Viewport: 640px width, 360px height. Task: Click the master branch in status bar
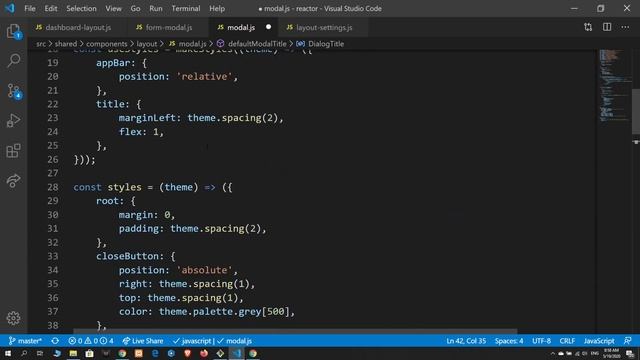(x=25, y=341)
